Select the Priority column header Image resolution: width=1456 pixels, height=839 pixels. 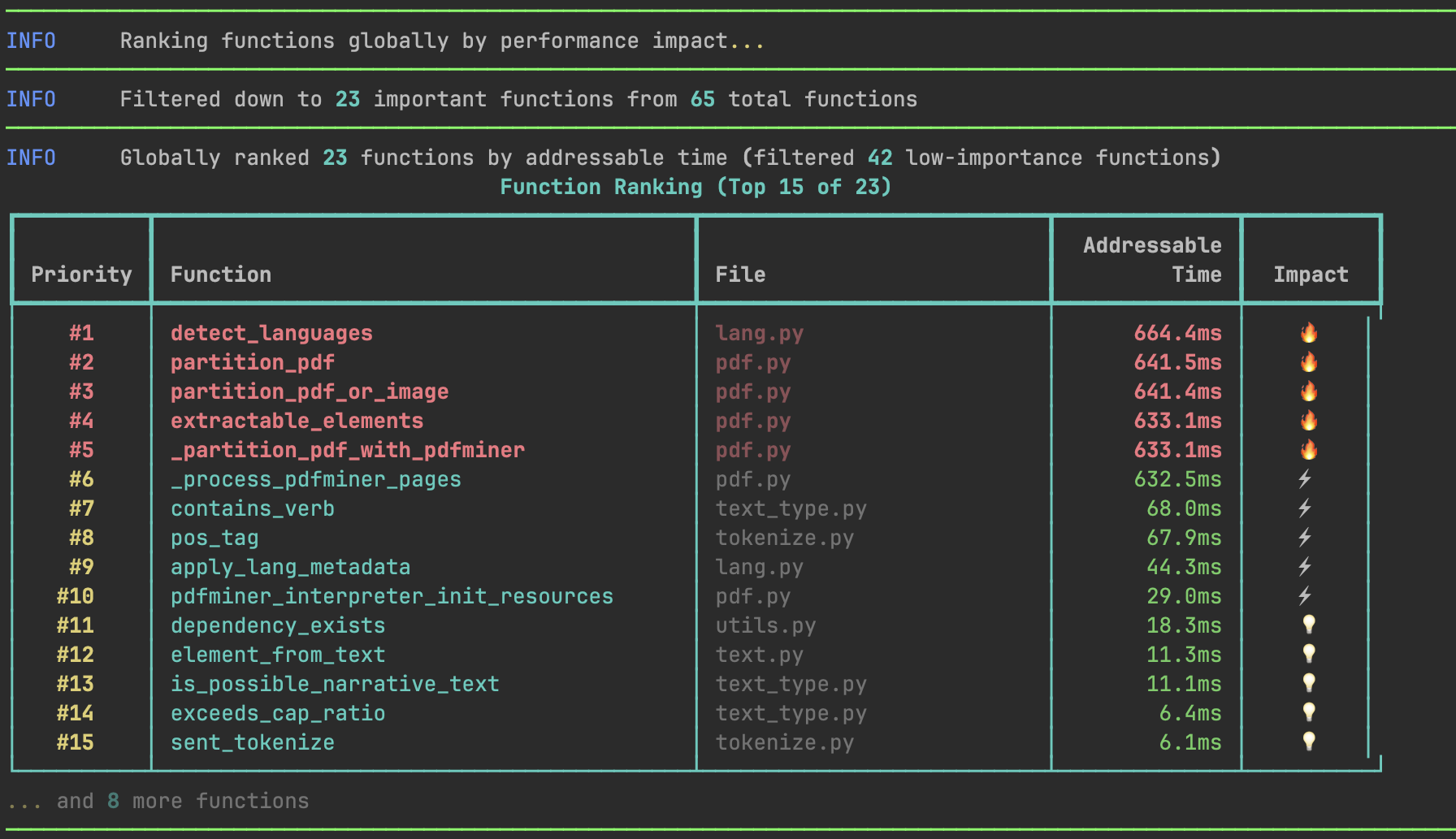(80, 274)
